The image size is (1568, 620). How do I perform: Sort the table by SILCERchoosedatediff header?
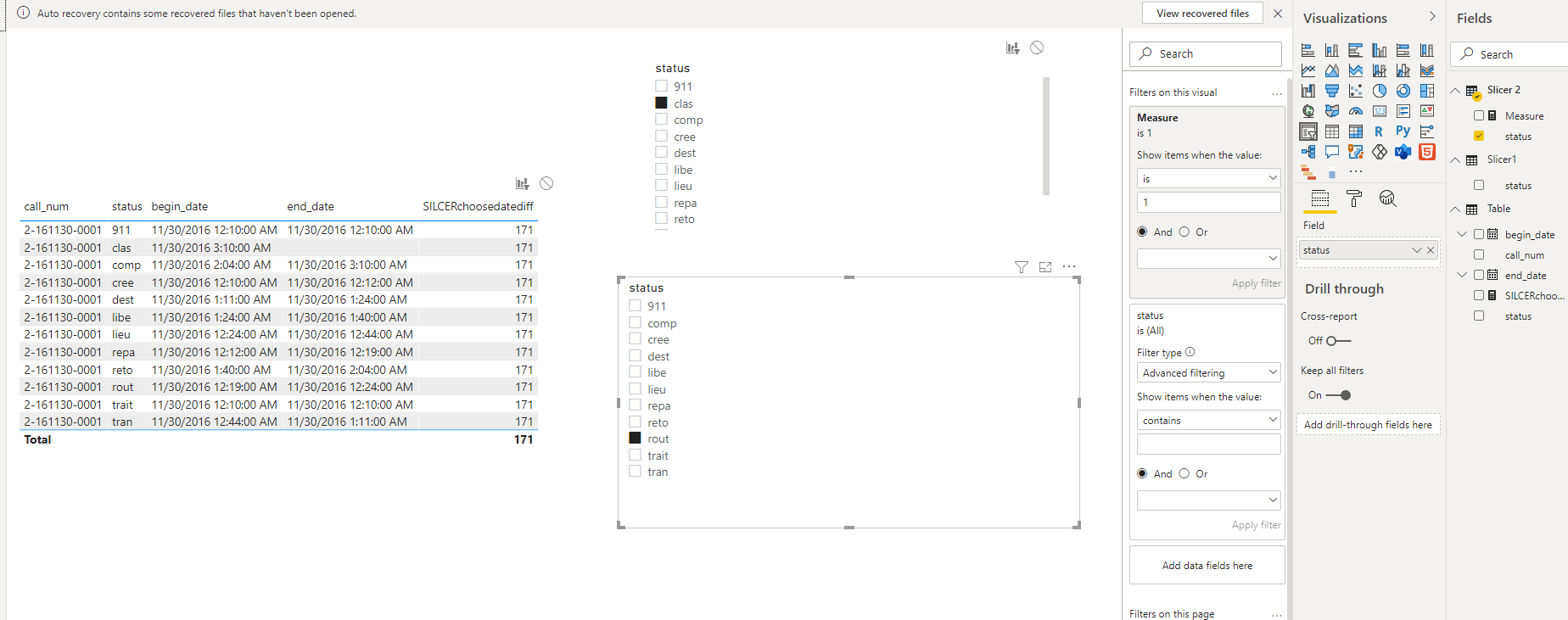pos(478,206)
